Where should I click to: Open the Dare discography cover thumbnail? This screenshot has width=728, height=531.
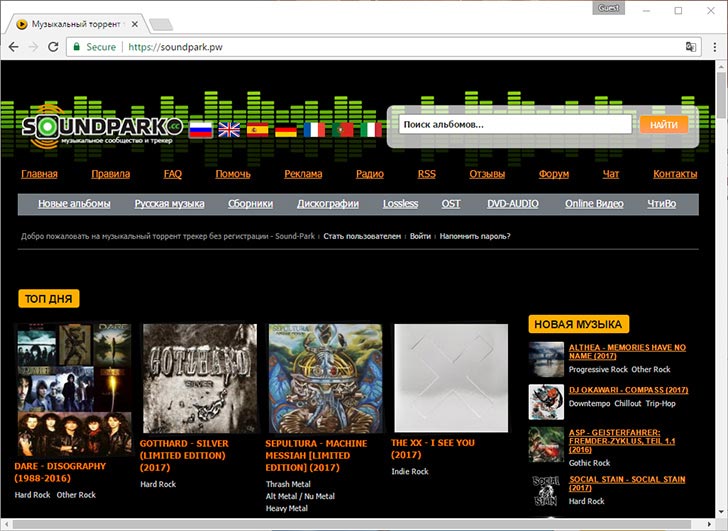click(74, 390)
